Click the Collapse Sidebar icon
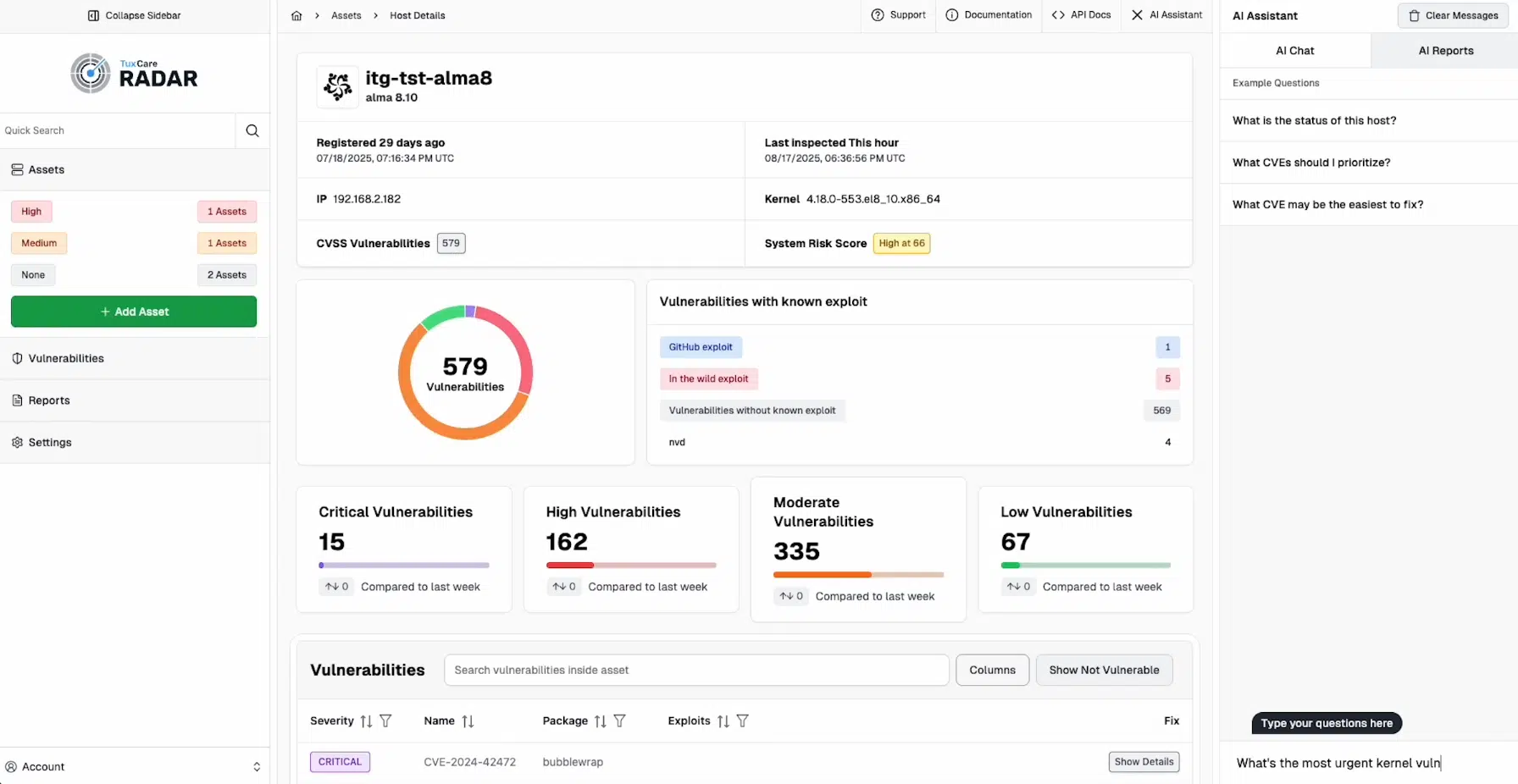The image size is (1518, 784). tap(94, 15)
